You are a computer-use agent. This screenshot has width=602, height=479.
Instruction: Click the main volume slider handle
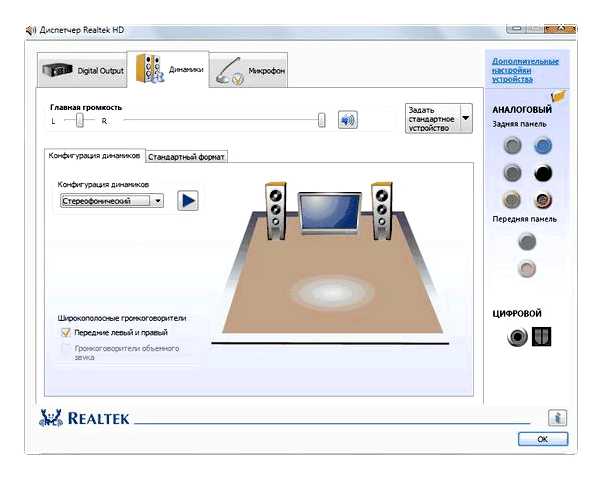coord(321,120)
